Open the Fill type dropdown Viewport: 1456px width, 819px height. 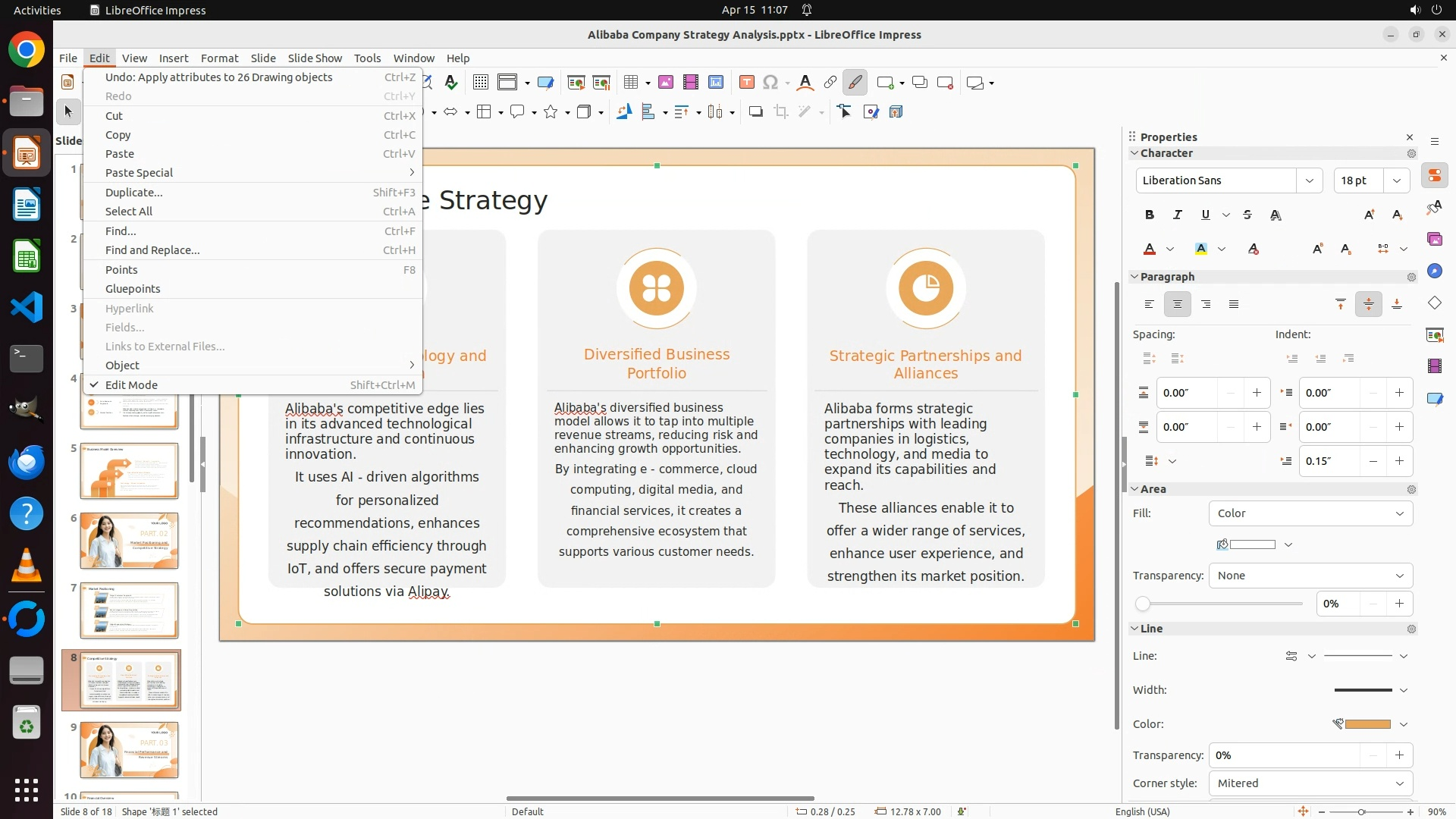click(x=1310, y=513)
